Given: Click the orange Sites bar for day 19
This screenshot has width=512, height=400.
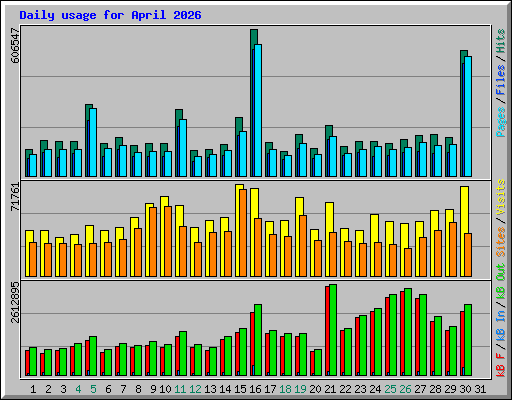Looking at the screenshot, I should coord(303,246).
